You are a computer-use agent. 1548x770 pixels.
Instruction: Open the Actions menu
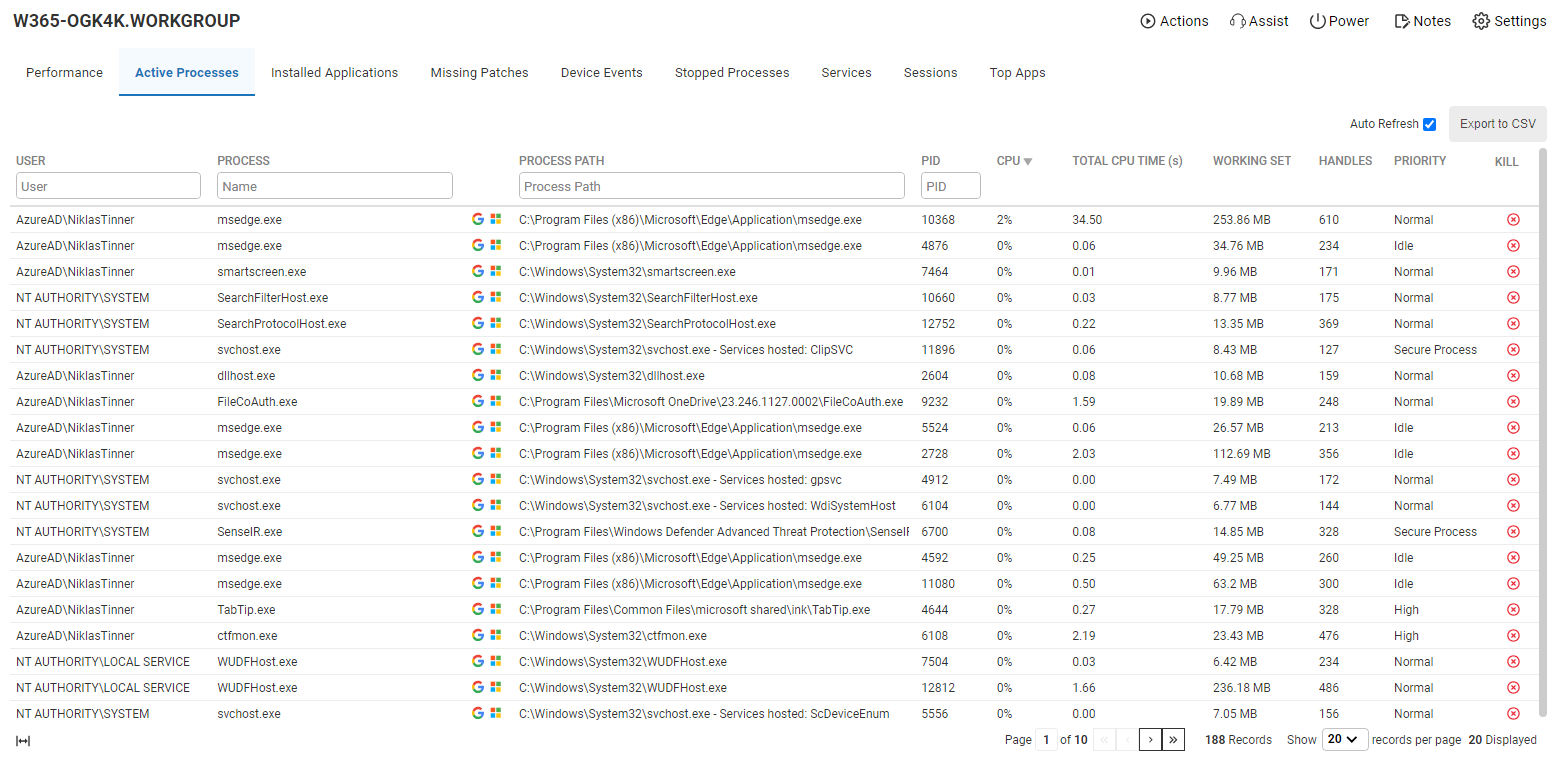click(1174, 21)
